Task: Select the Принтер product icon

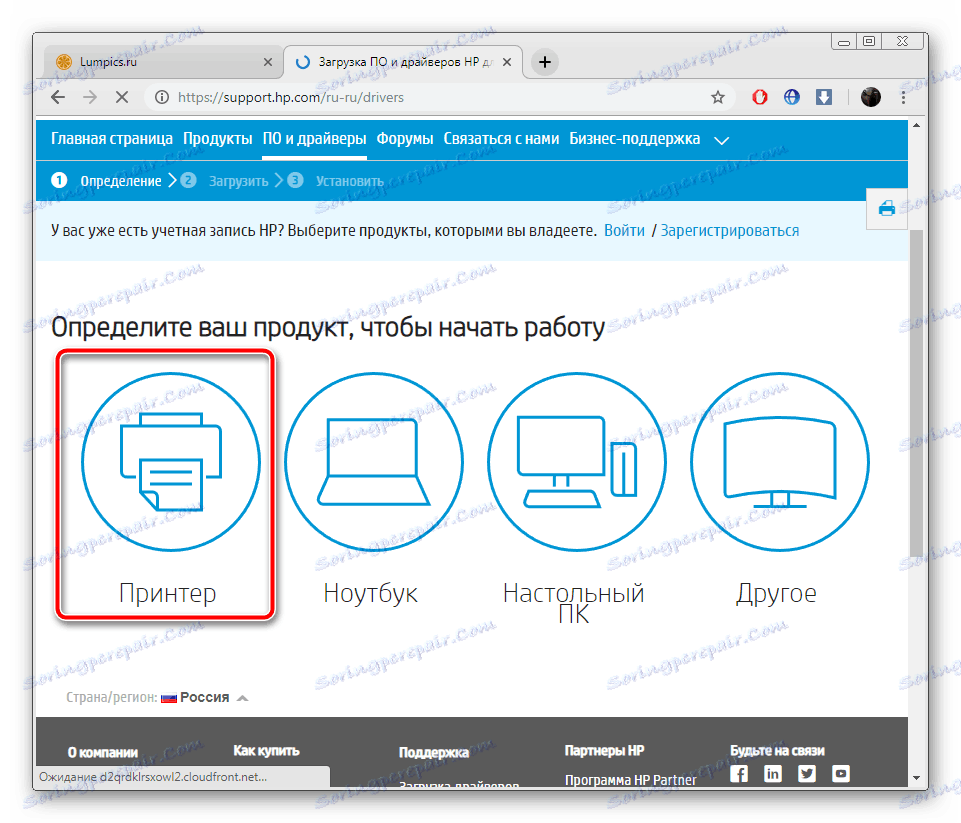Action: pyautogui.click(x=170, y=461)
